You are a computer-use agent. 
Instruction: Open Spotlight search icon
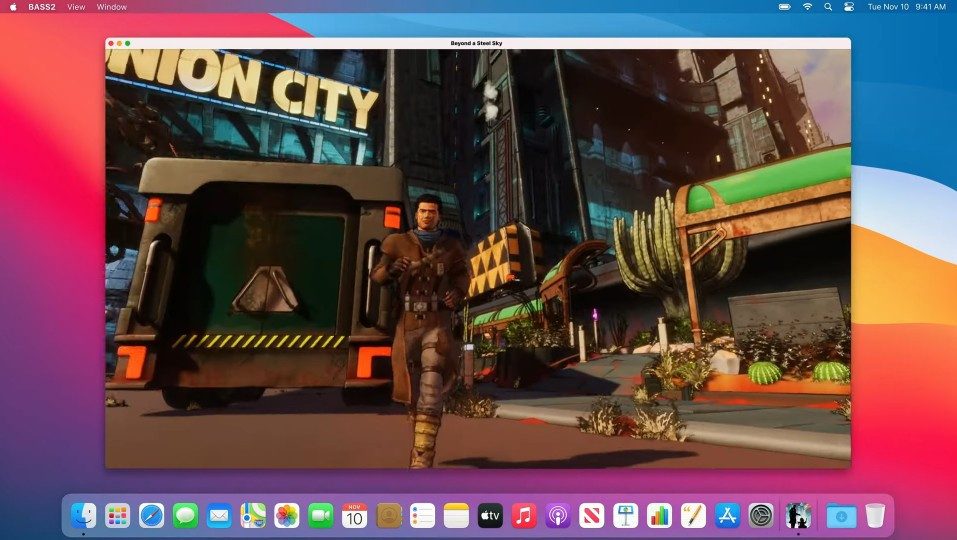(x=828, y=7)
